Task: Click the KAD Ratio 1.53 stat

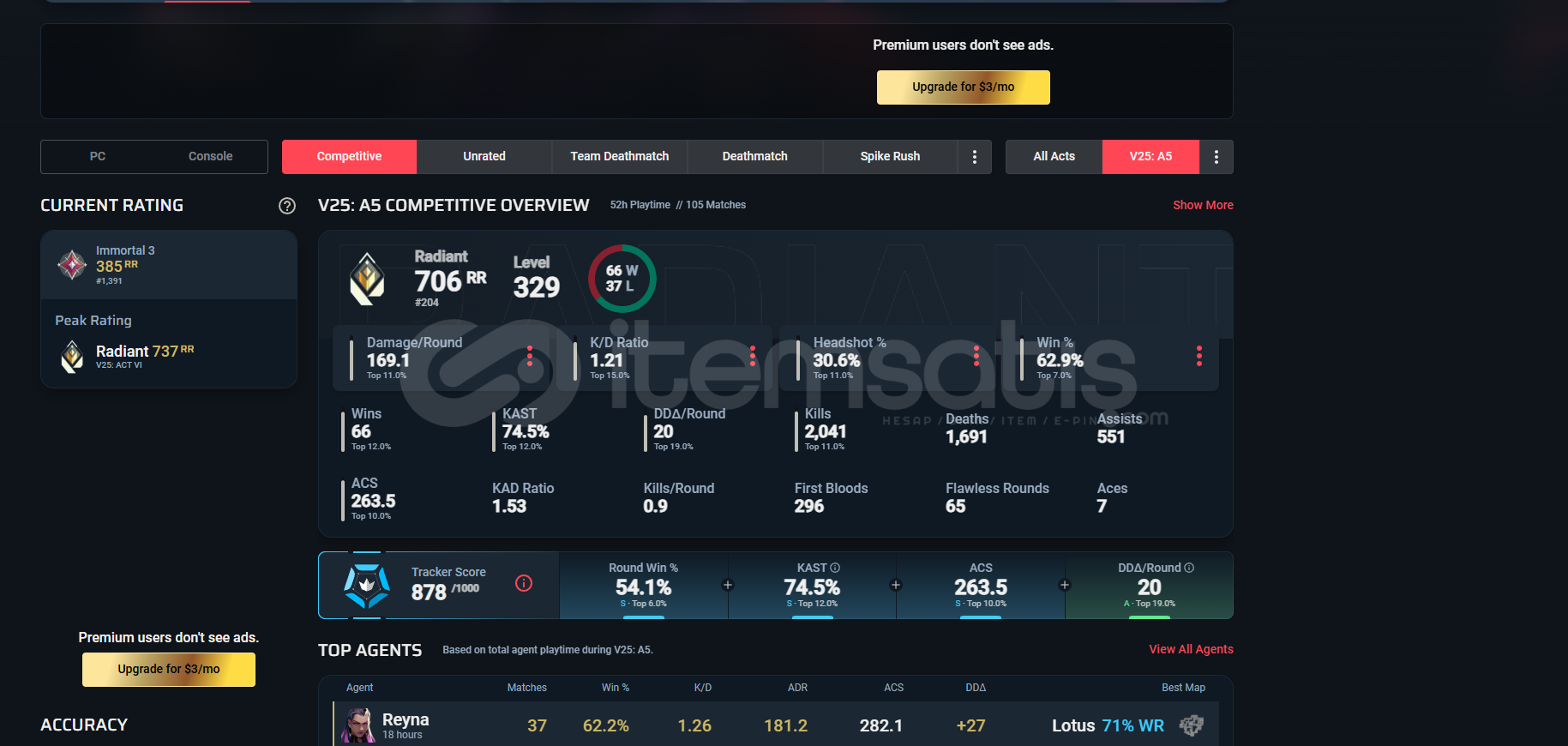Action: 523,497
